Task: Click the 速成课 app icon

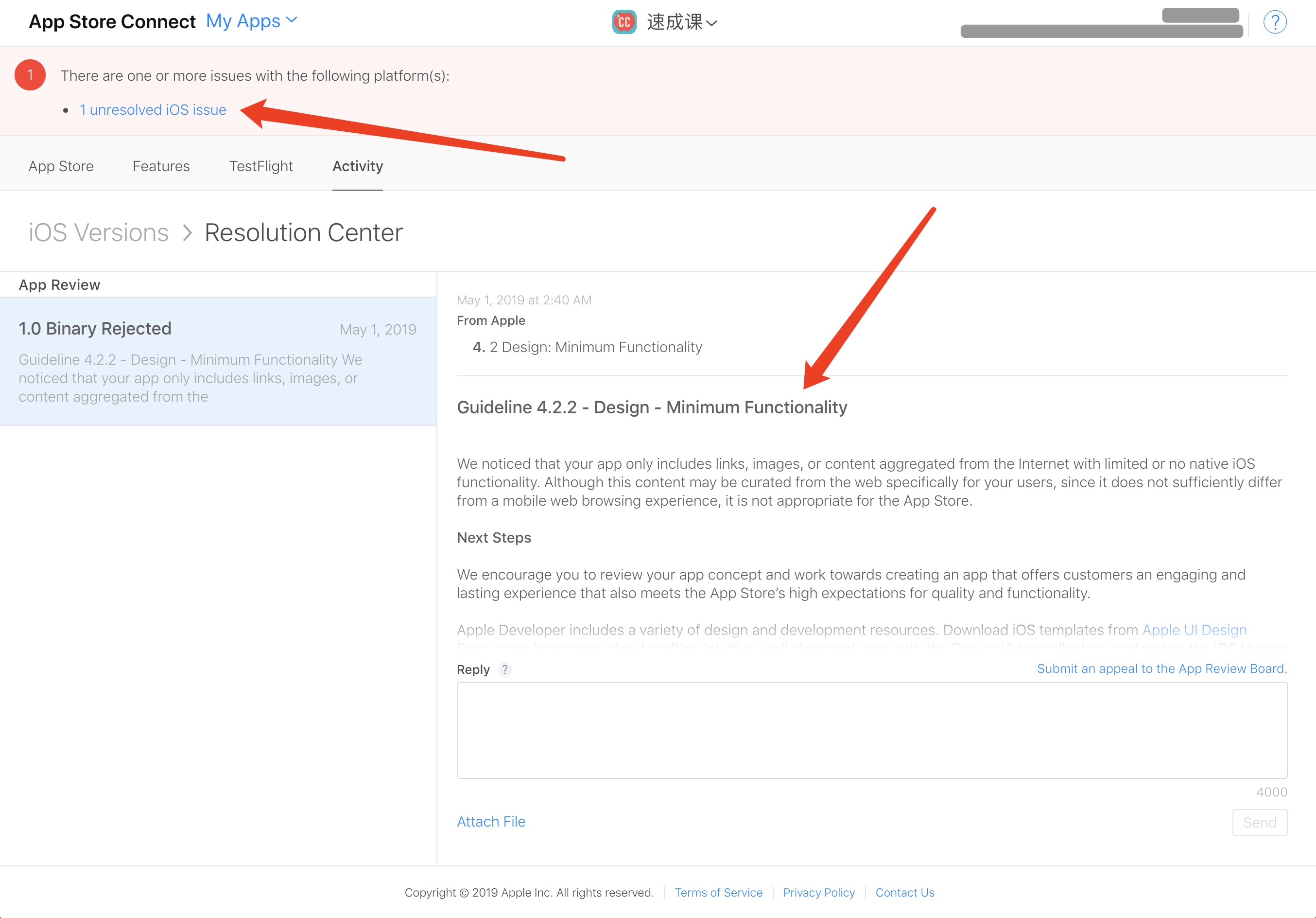Action: pyautogui.click(x=623, y=22)
